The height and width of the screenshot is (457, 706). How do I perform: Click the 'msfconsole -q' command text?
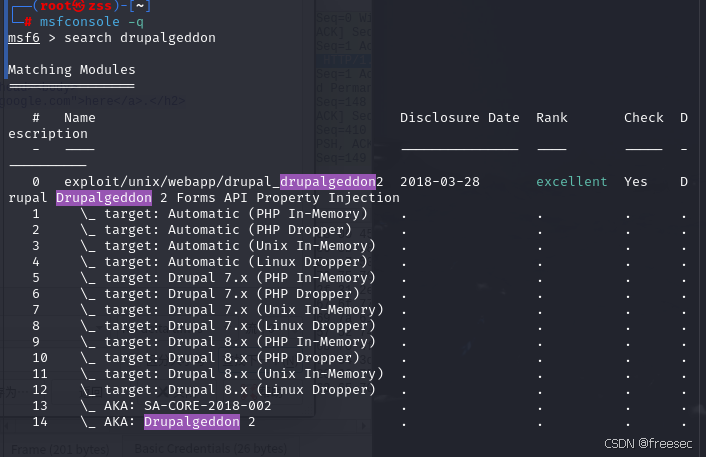pyautogui.click(x=91, y=22)
